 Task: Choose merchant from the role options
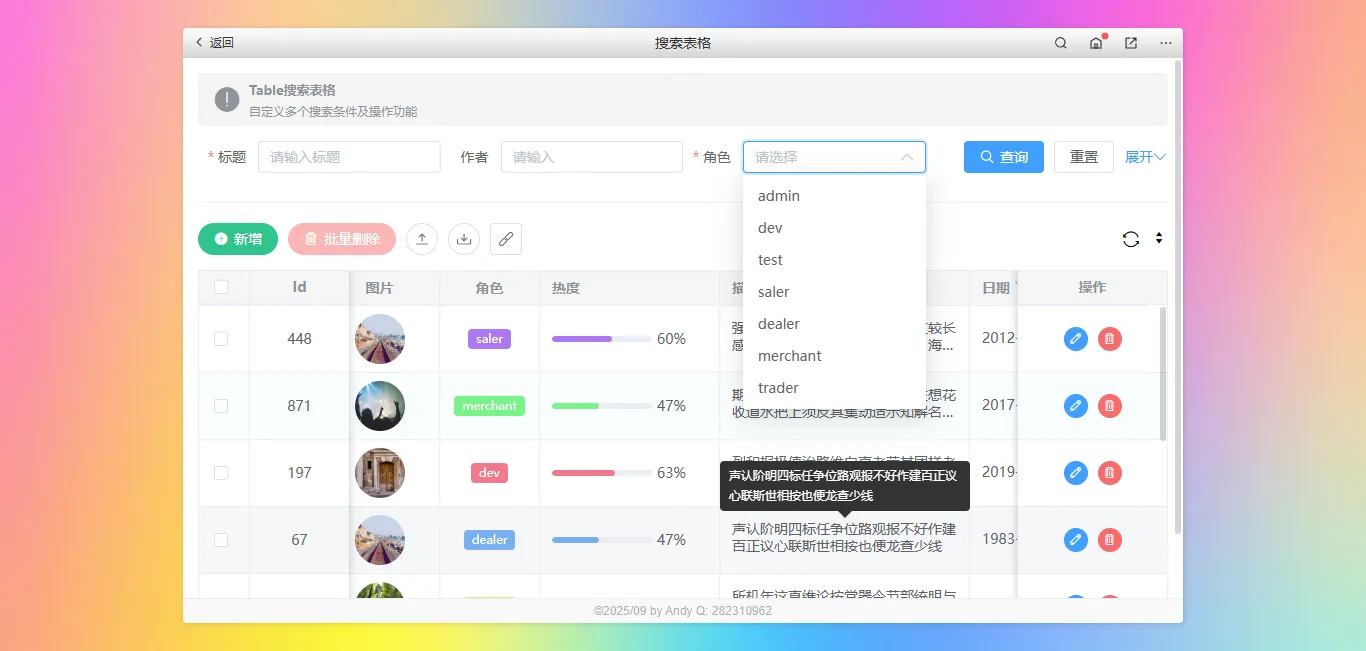tap(789, 355)
